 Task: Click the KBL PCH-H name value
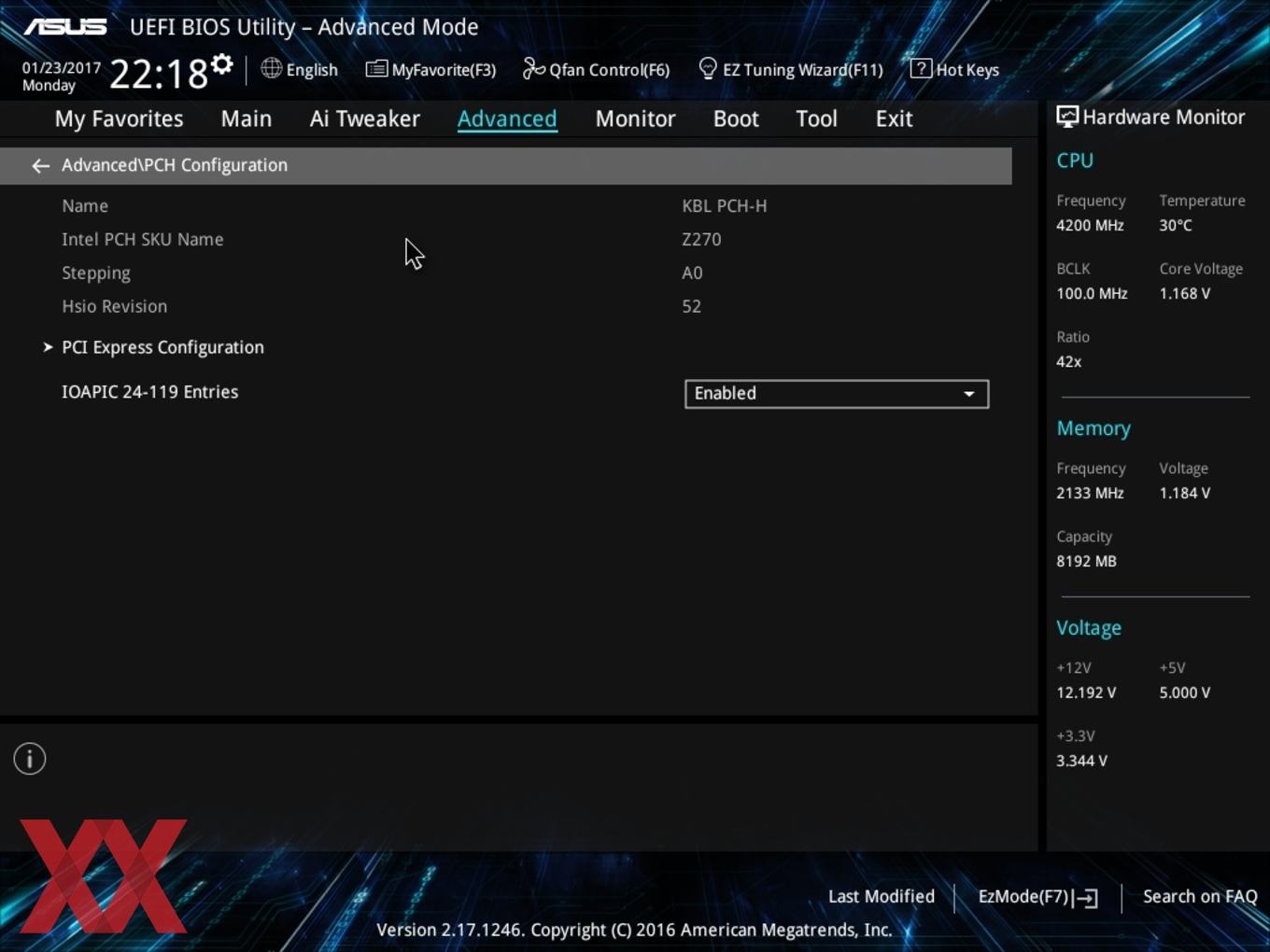coord(724,206)
